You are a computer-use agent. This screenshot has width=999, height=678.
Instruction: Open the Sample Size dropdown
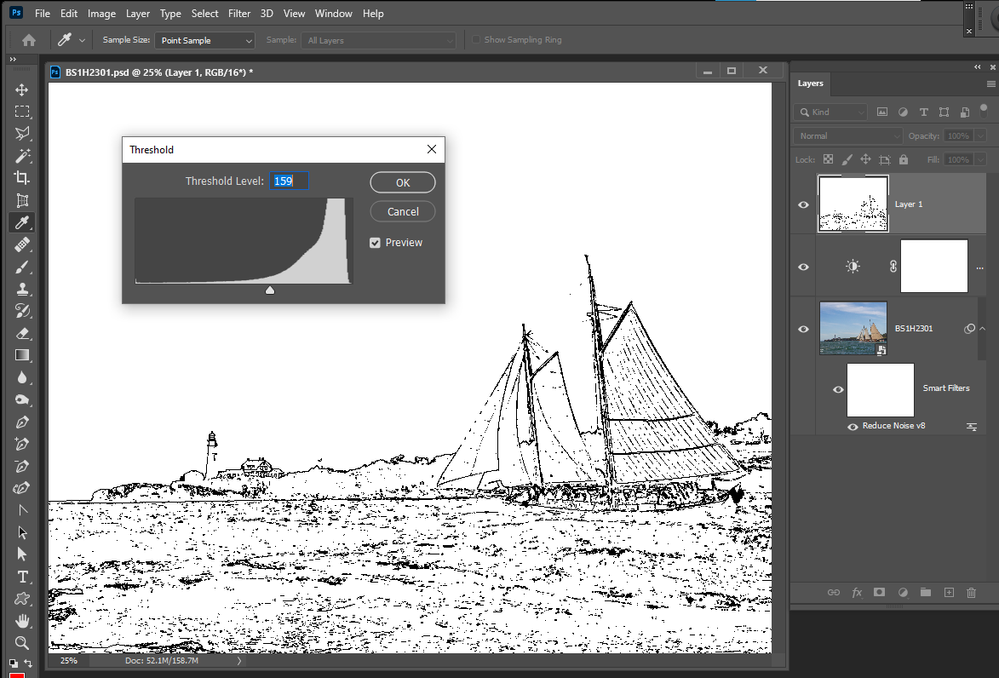pos(205,40)
